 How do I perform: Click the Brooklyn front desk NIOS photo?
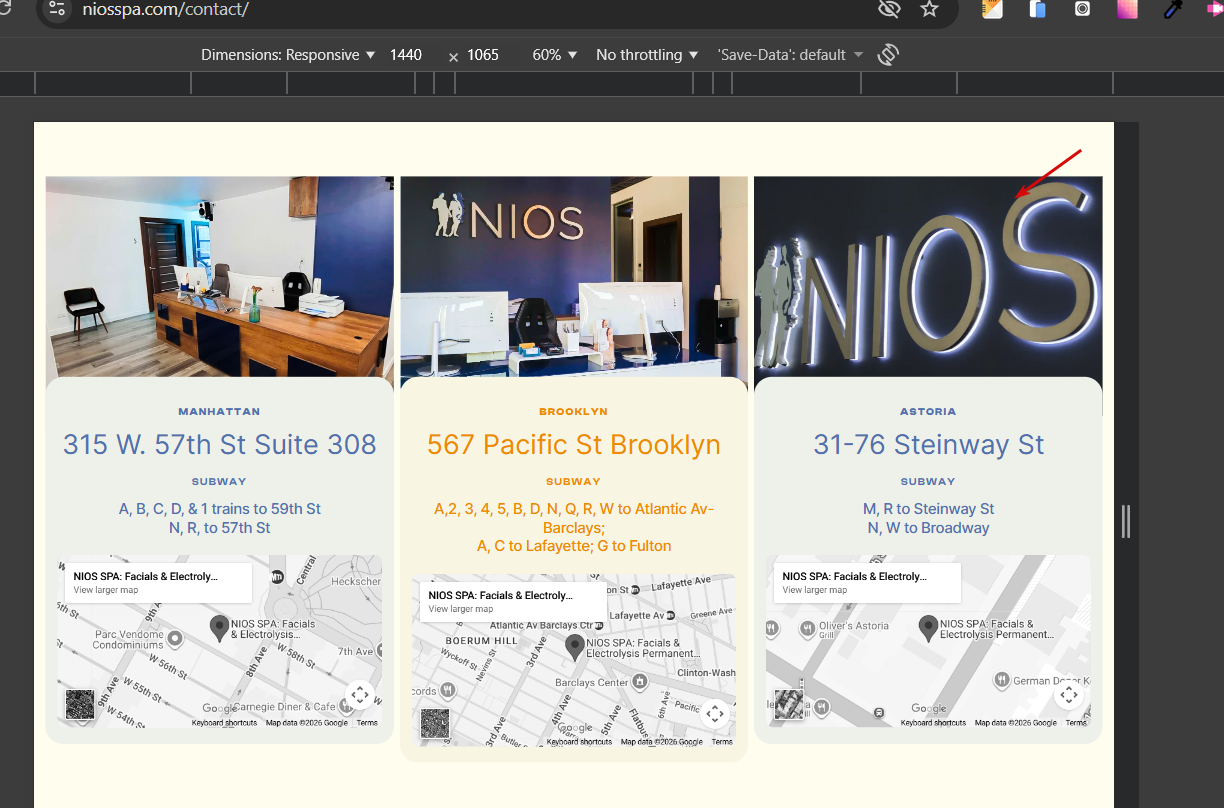coord(574,277)
